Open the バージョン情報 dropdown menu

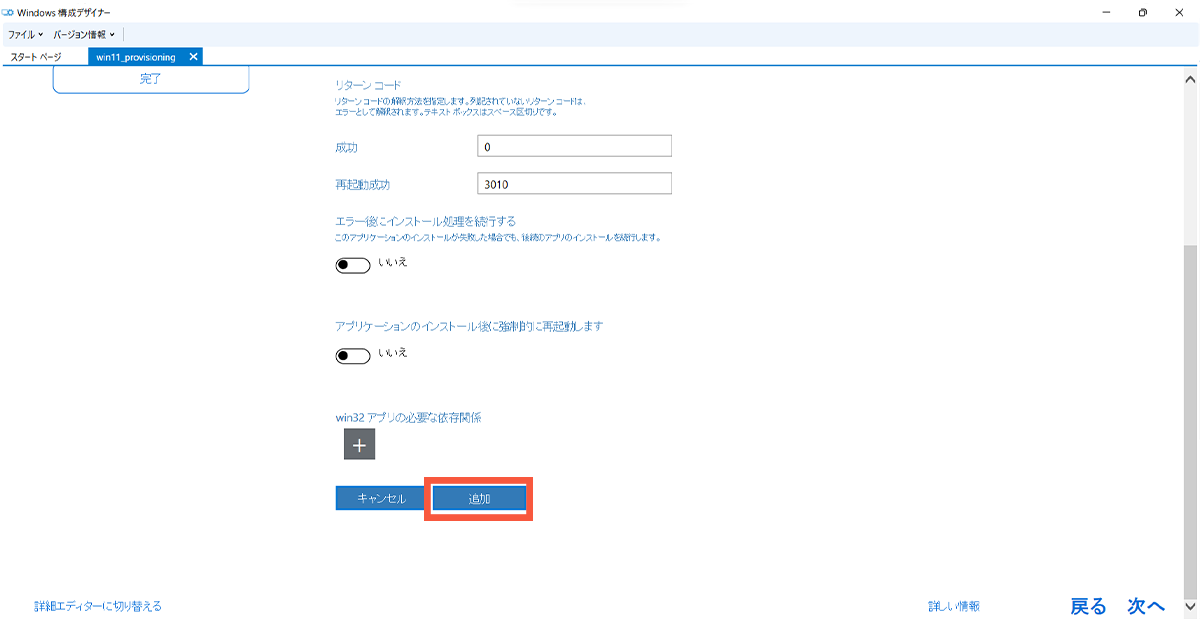[x=82, y=33]
